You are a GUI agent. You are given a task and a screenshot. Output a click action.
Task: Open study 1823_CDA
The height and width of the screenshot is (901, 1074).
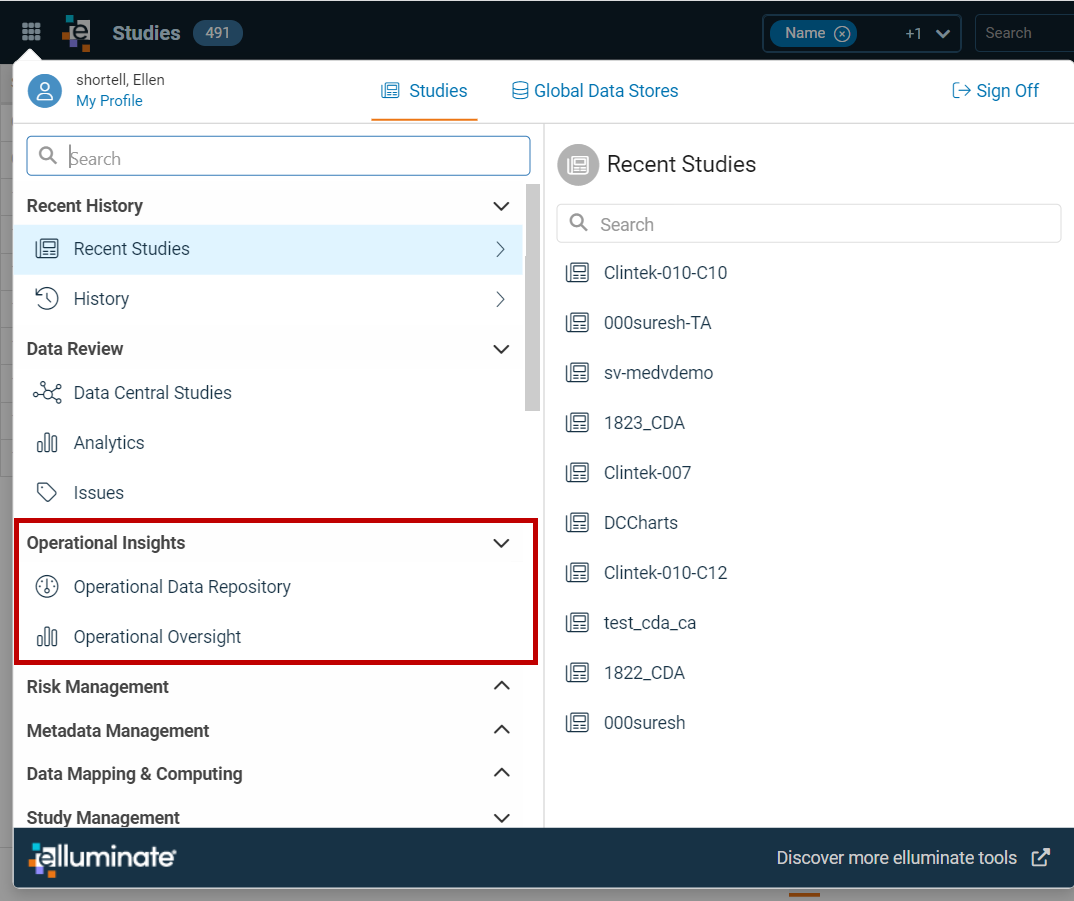pyautogui.click(x=644, y=423)
